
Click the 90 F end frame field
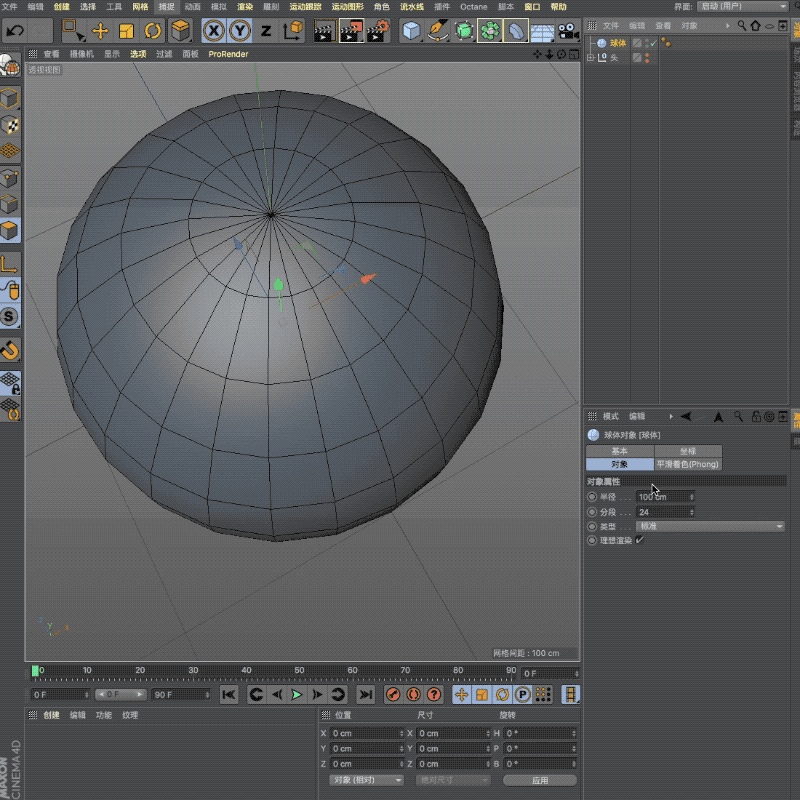tap(181, 695)
